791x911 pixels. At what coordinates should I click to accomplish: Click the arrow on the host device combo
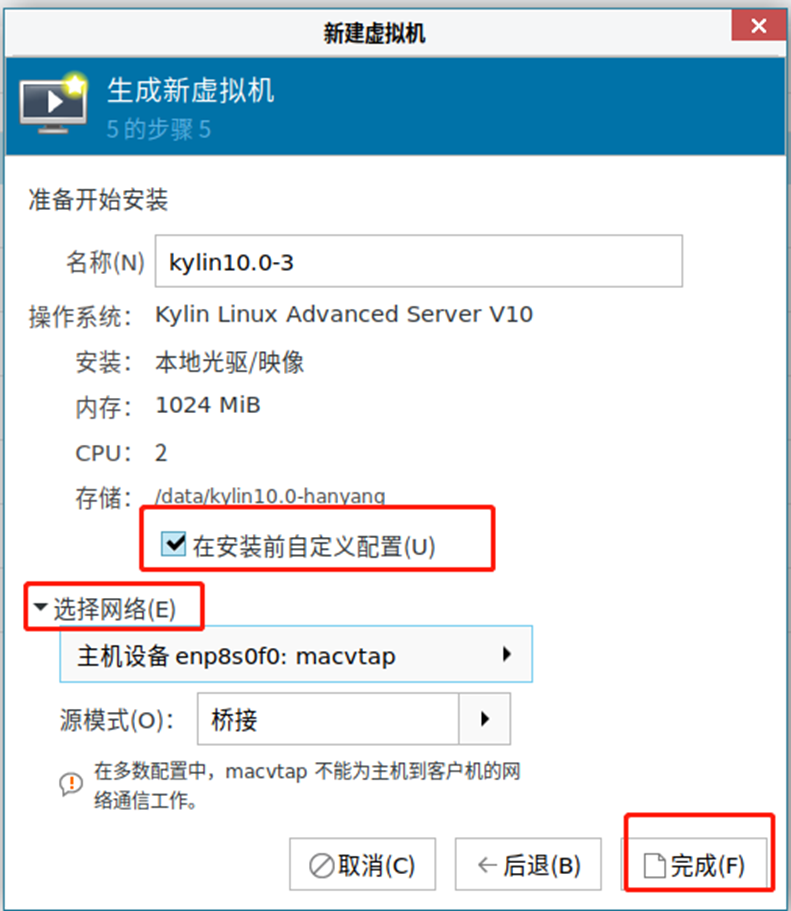(x=507, y=654)
